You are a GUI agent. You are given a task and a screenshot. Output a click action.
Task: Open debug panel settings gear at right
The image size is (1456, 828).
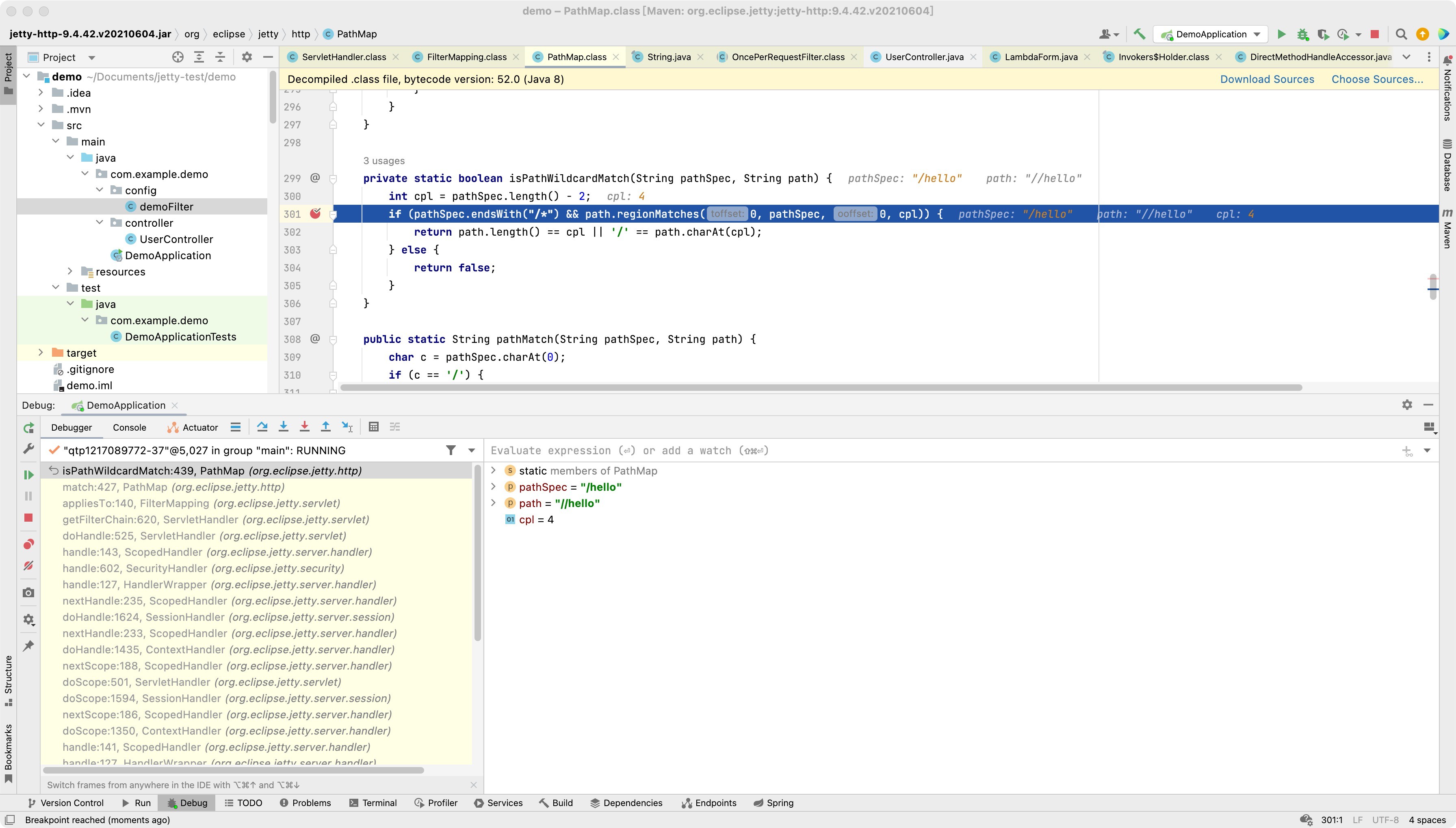pos(1407,404)
